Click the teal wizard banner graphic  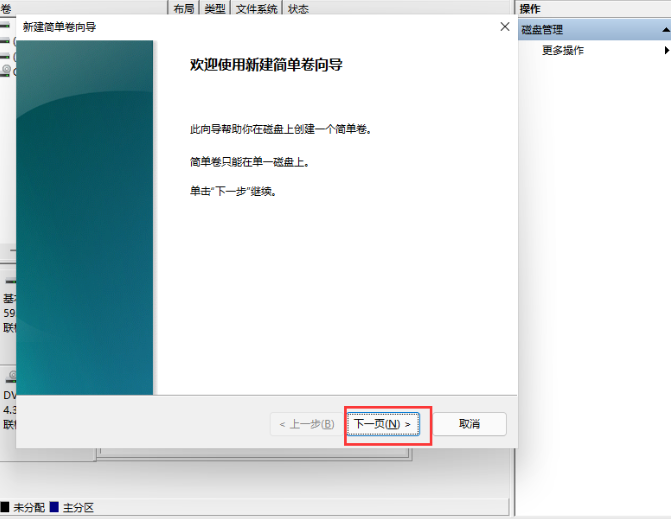click(85, 217)
